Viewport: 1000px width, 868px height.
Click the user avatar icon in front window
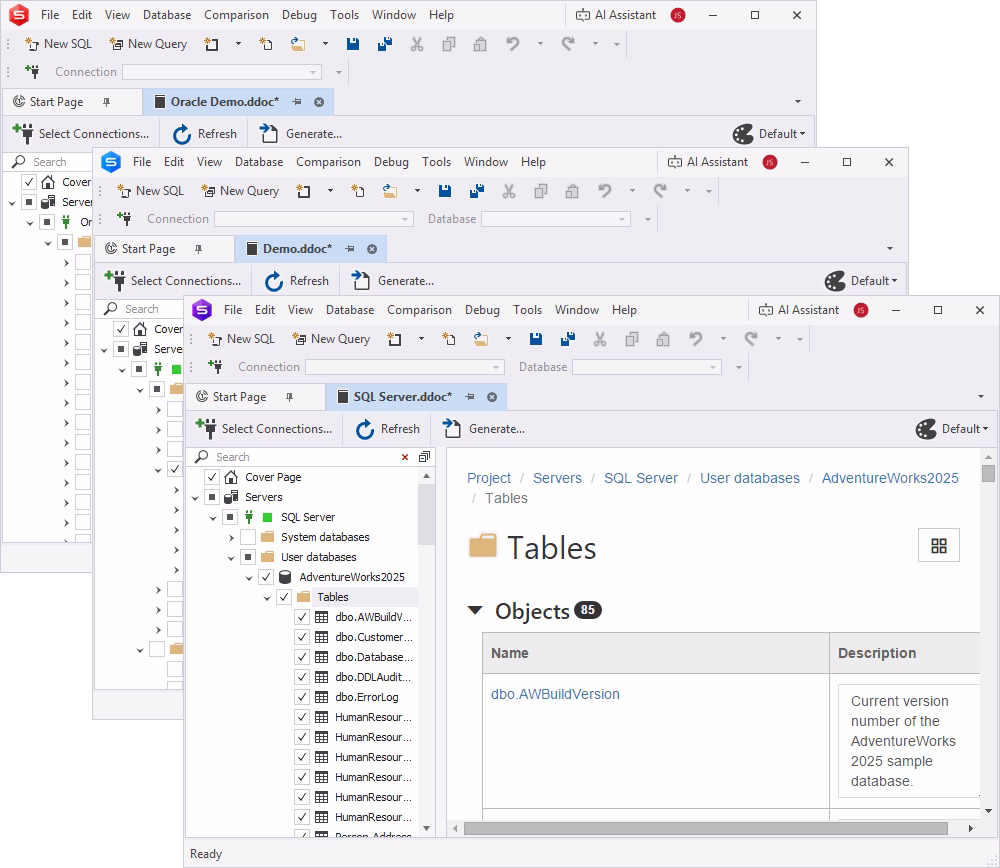click(861, 310)
